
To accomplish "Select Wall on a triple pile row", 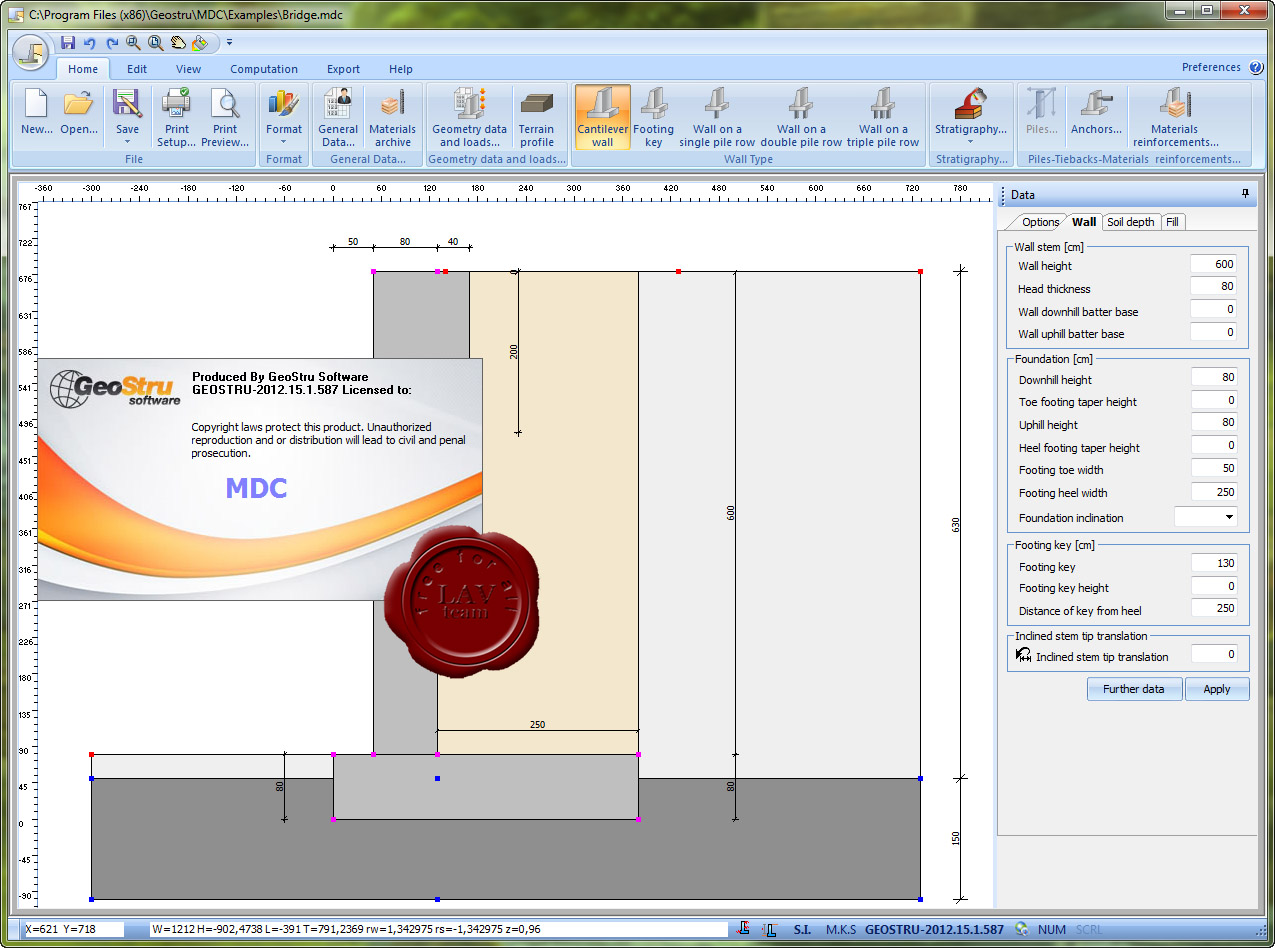I will tap(883, 117).
